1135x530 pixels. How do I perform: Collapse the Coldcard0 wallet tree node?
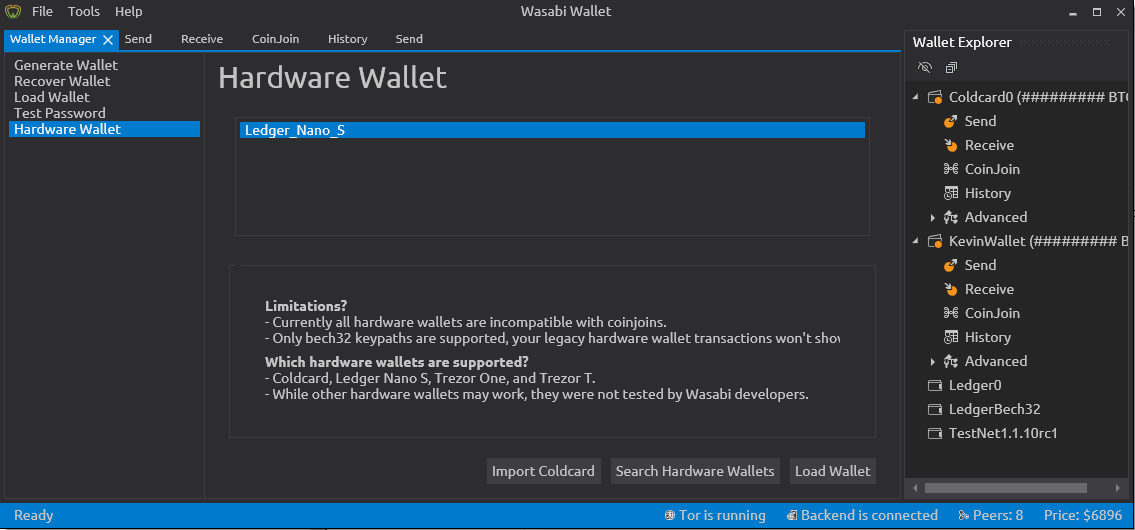pos(915,97)
